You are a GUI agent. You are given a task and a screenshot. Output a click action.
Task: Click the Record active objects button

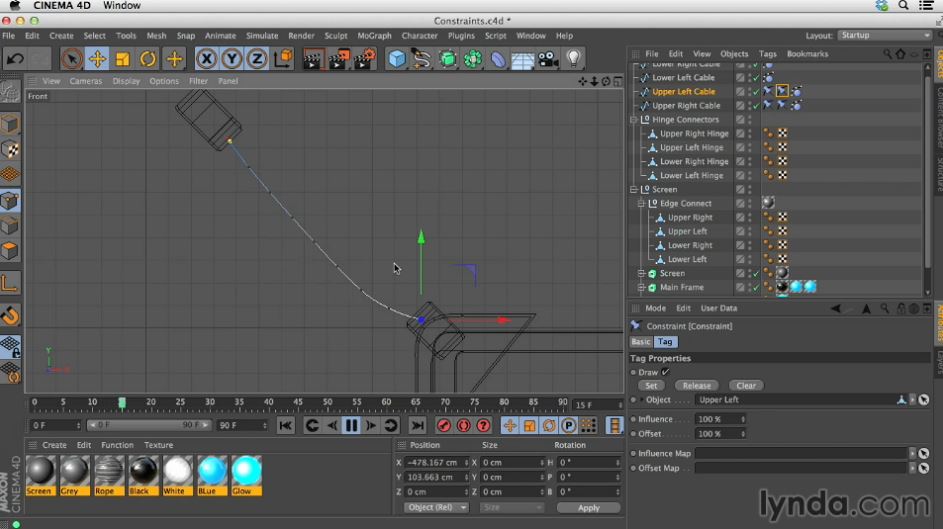click(444, 426)
